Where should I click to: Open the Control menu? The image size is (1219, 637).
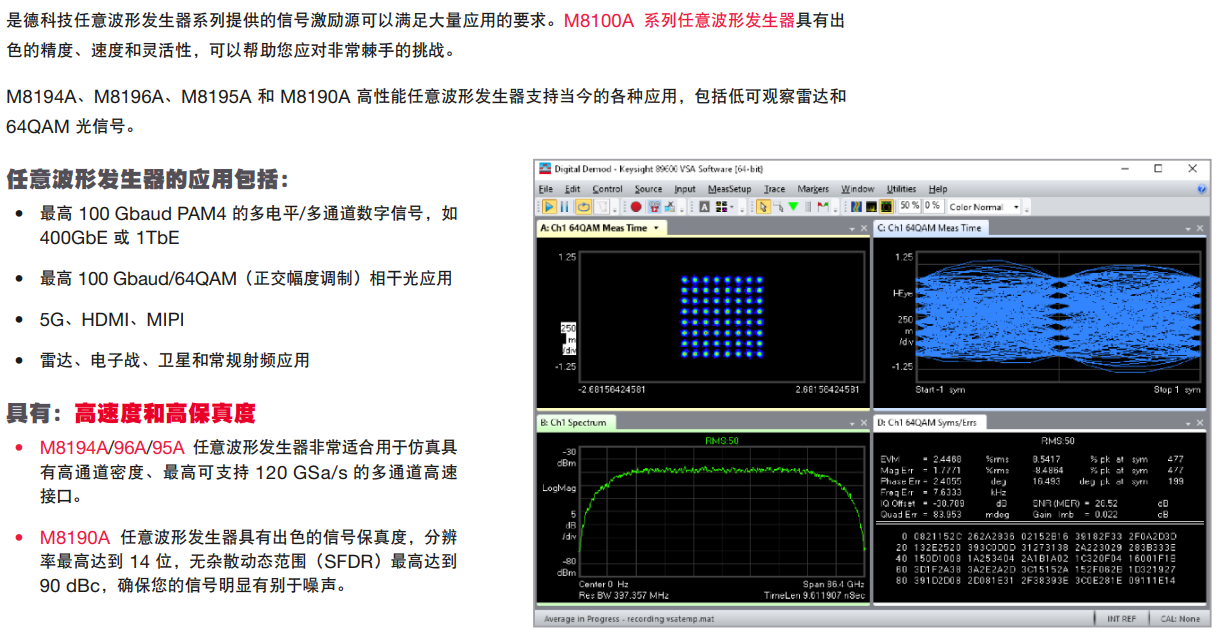coord(607,189)
